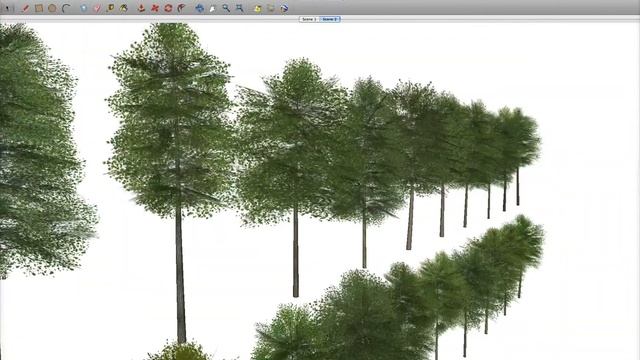This screenshot has width=640, height=360.
Task: Select the Arc tool
Action: pyautogui.click(x=66, y=8)
